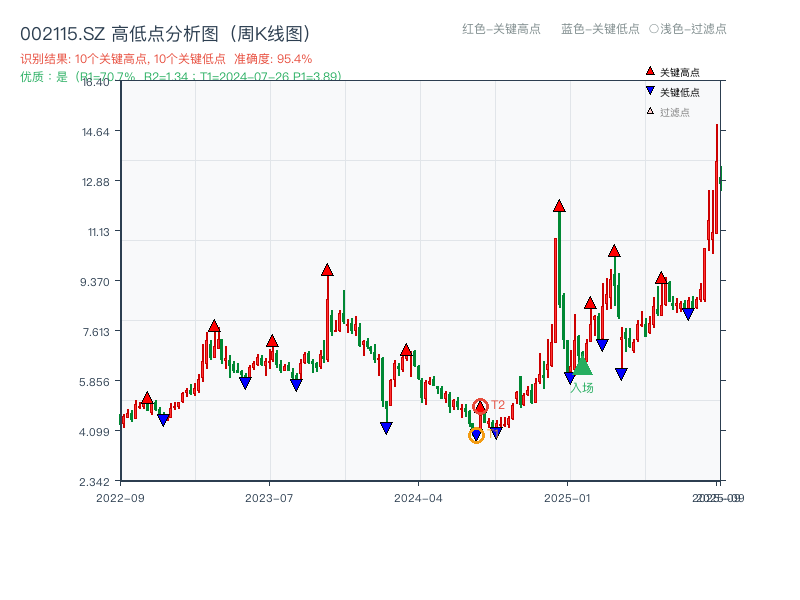Click the T1 orange-circled low-point marker
800x600 pixels.
477,436
